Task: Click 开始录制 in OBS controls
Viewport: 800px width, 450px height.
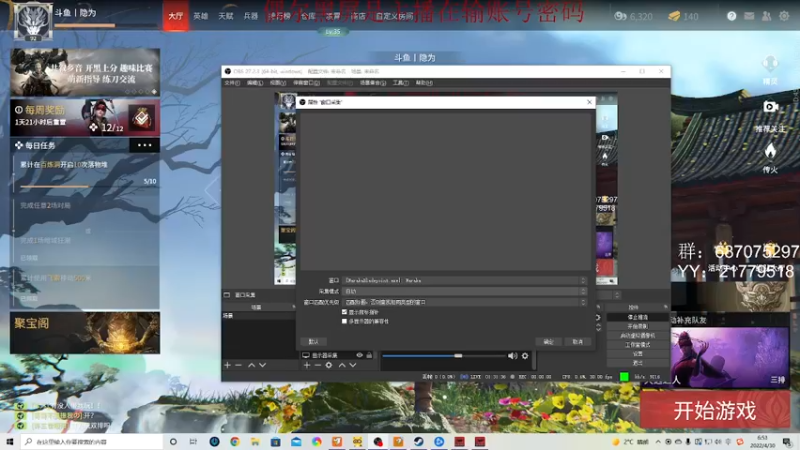Action: coord(638,327)
